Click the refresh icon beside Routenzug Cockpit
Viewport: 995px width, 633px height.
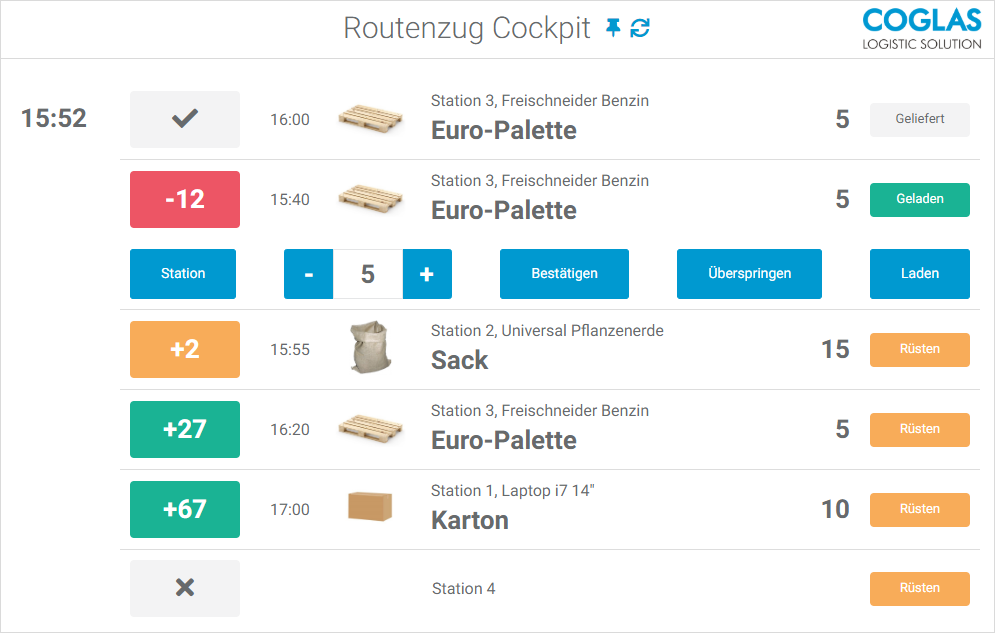pyautogui.click(x=640, y=29)
